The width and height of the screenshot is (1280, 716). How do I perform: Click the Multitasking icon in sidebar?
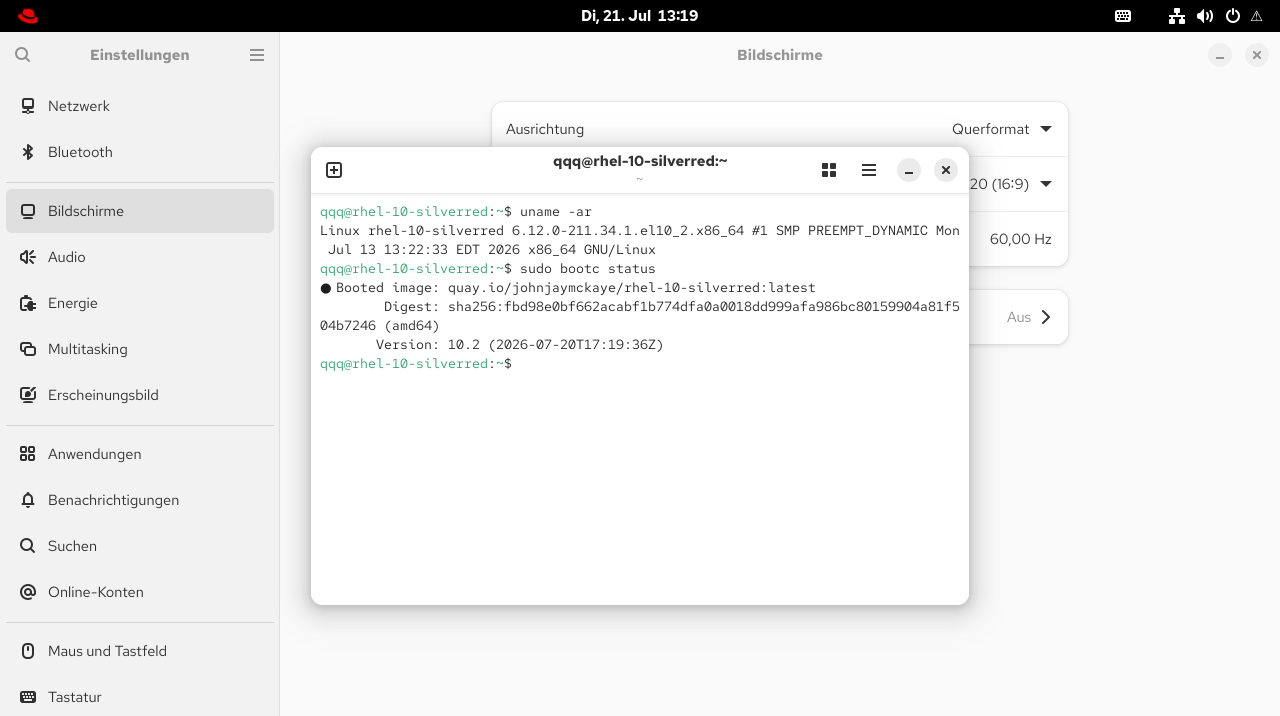(28, 349)
